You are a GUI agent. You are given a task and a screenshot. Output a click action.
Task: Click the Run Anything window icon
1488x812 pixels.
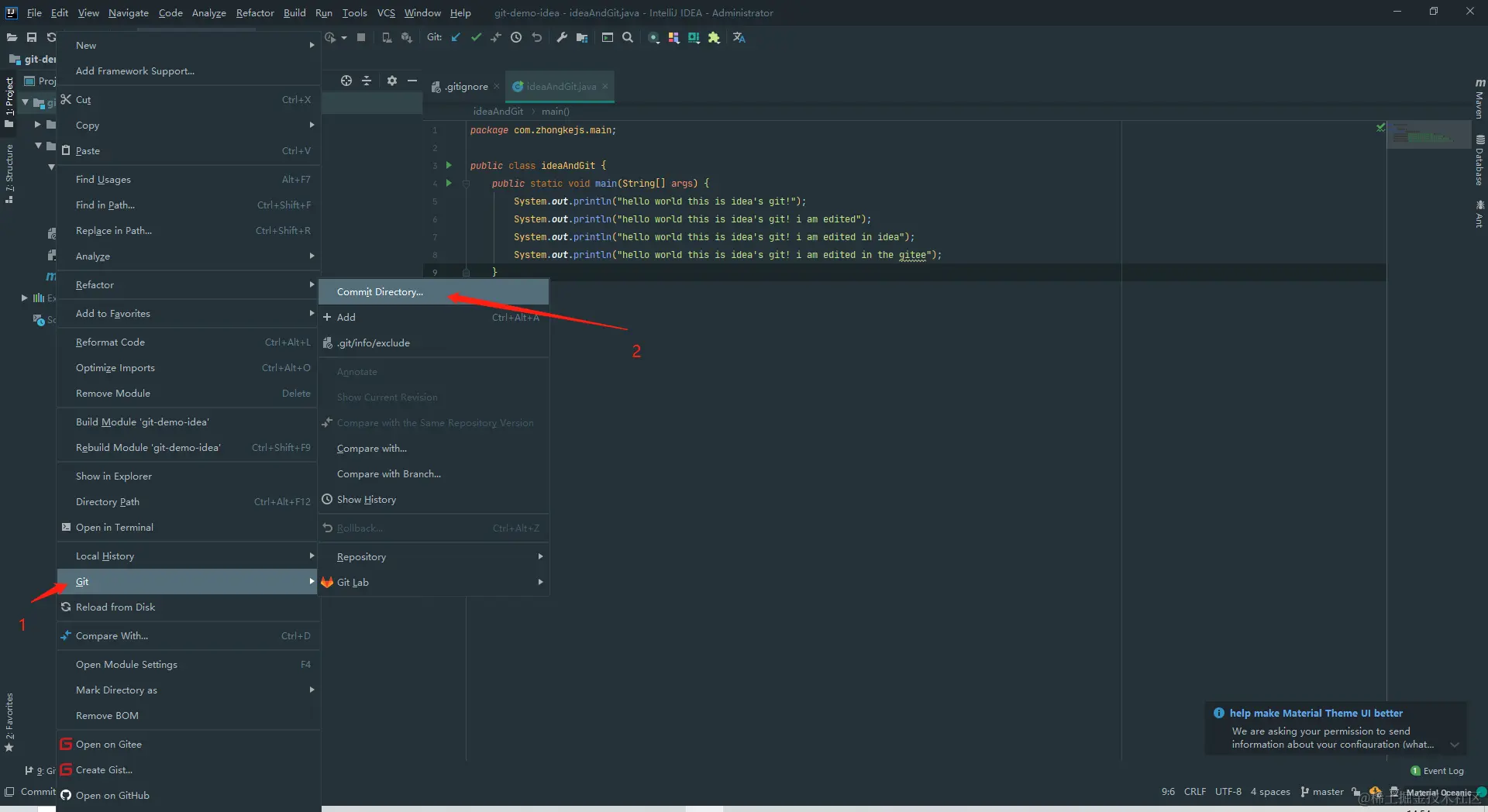click(x=608, y=37)
